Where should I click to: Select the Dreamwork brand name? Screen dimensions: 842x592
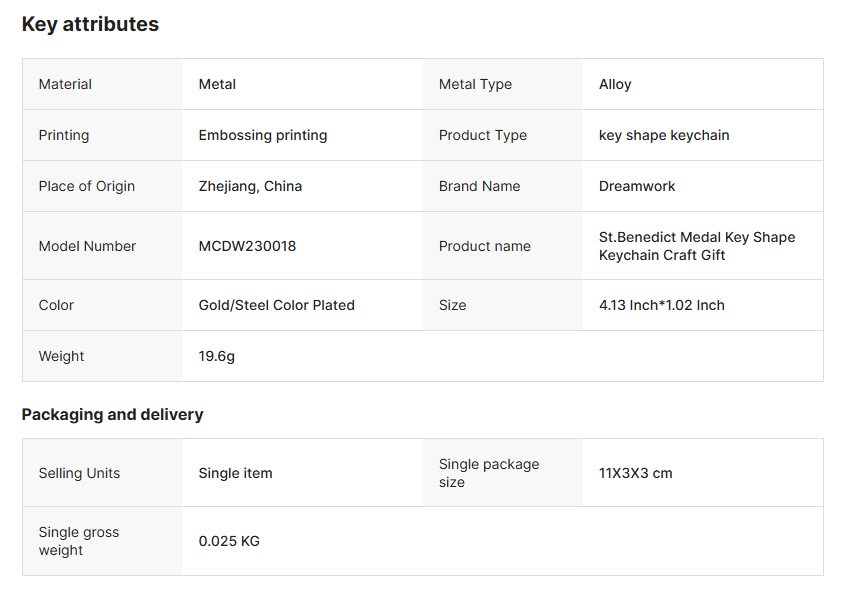coord(637,186)
